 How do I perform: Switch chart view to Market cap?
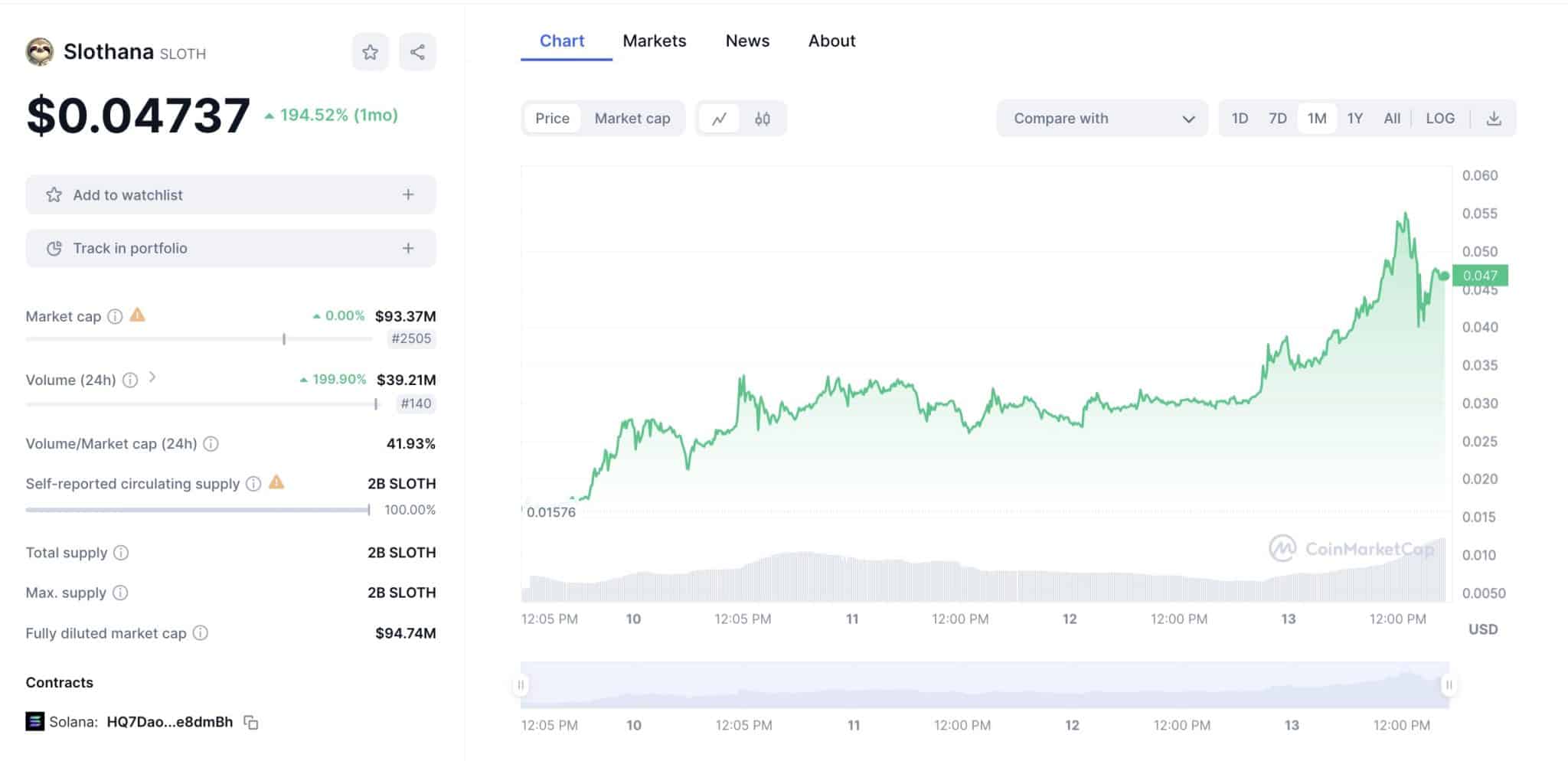632,118
